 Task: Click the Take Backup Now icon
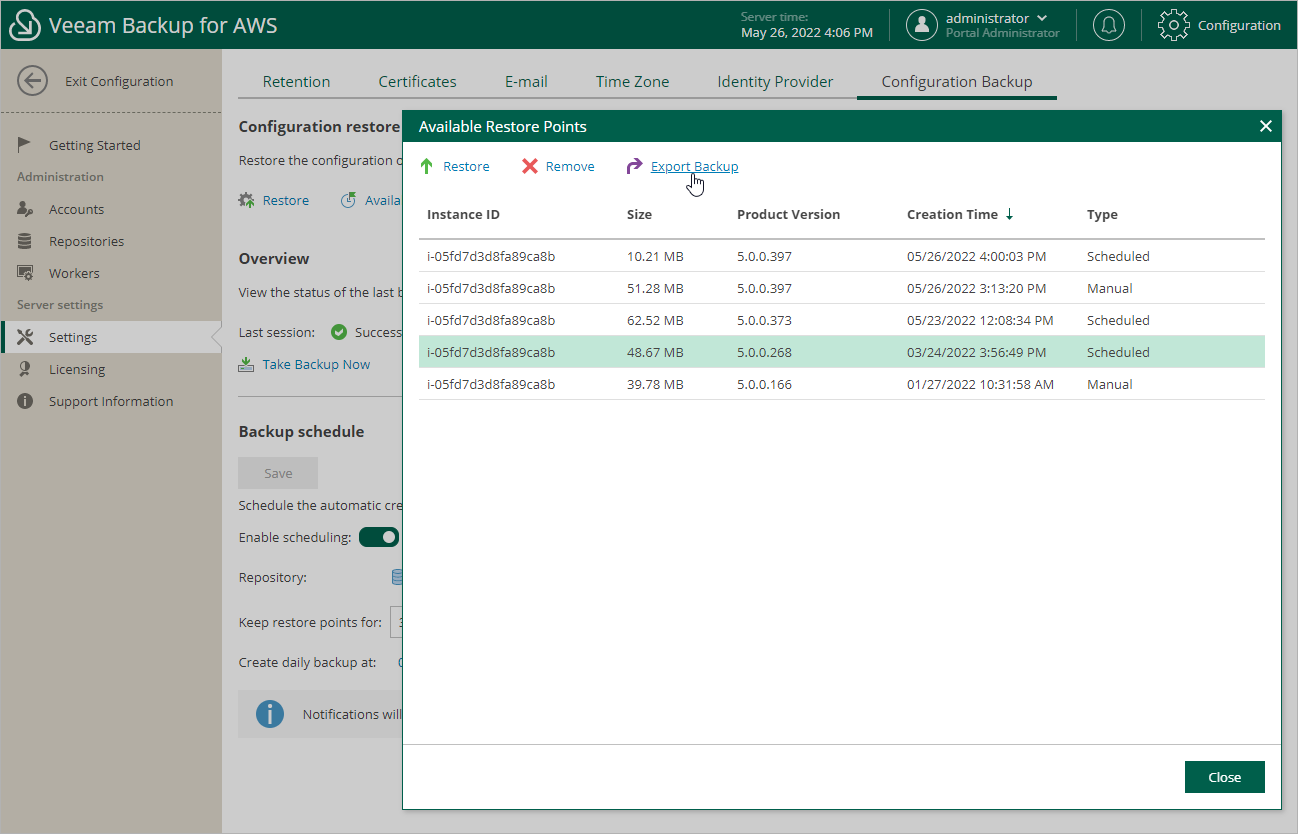pos(246,365)
